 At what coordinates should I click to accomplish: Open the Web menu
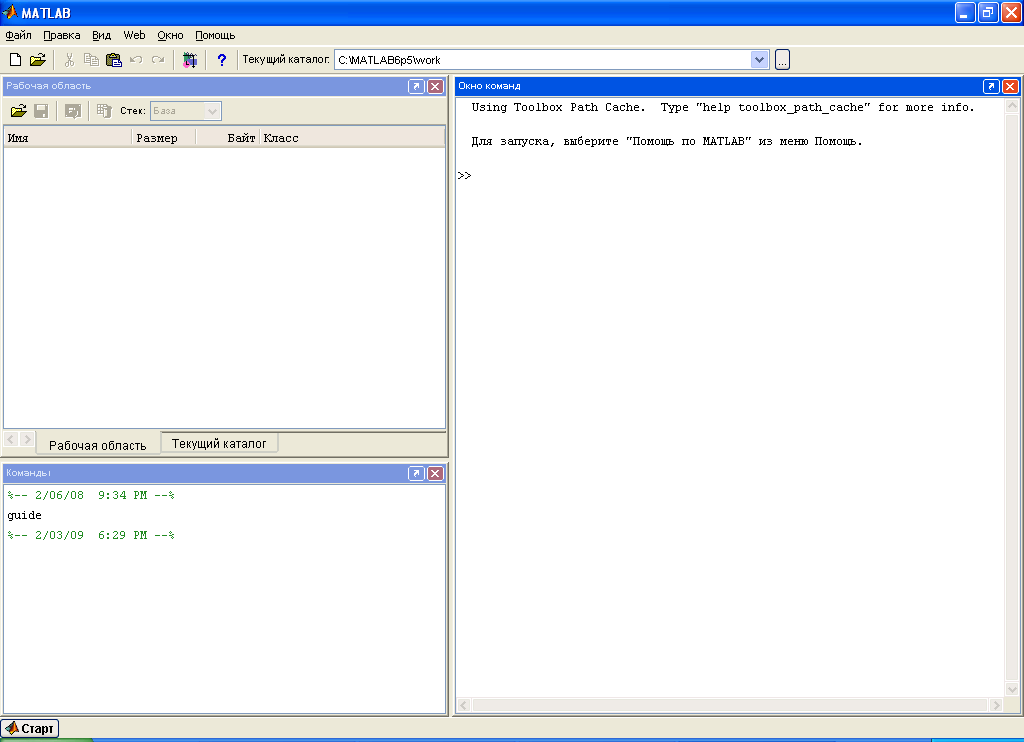coord(134,35)
